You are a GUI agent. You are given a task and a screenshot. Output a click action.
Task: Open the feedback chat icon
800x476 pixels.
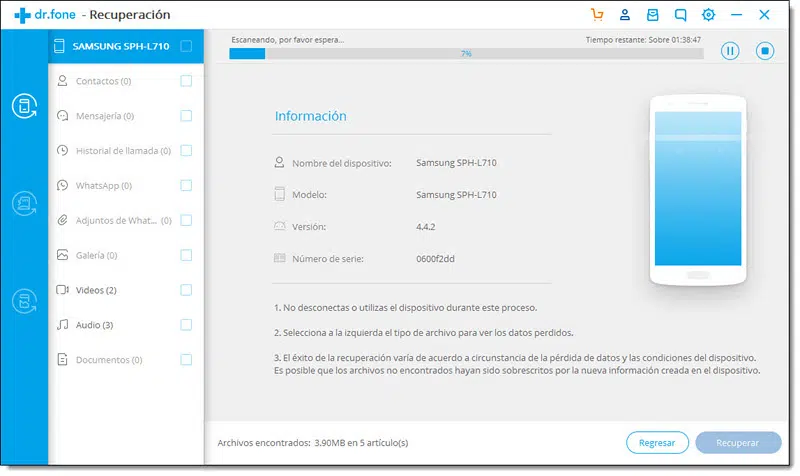(680, 15)
